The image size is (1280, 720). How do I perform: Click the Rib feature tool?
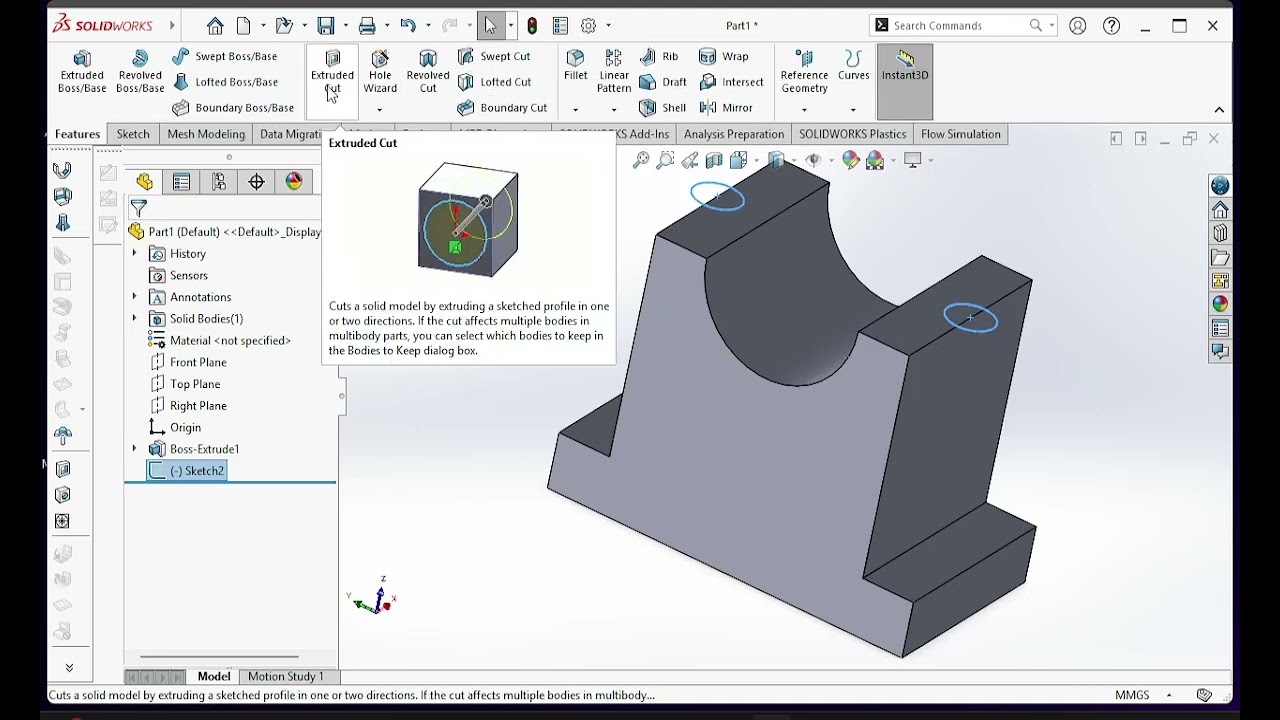tap(659, 57)
